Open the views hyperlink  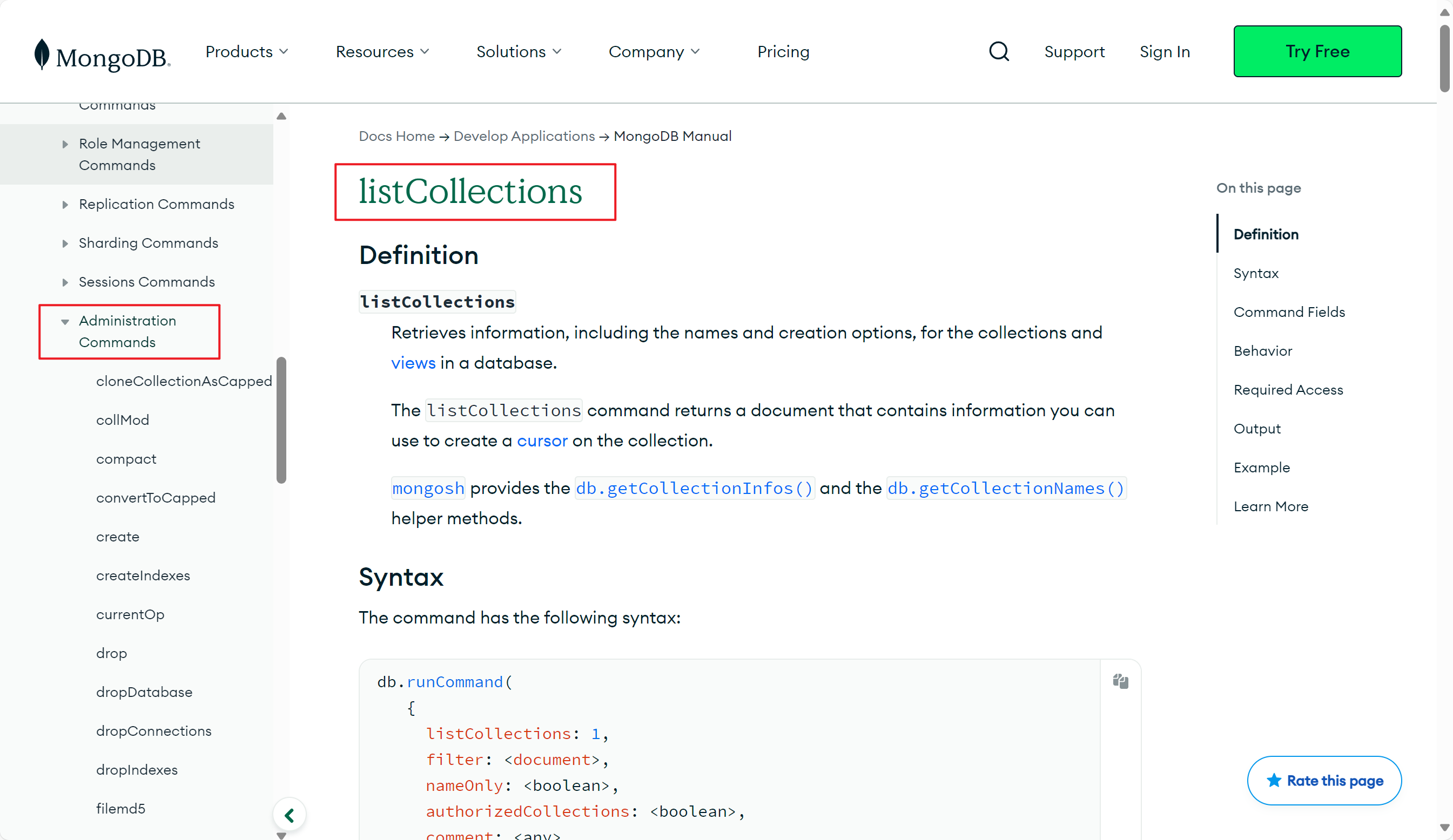pos(413,362)
